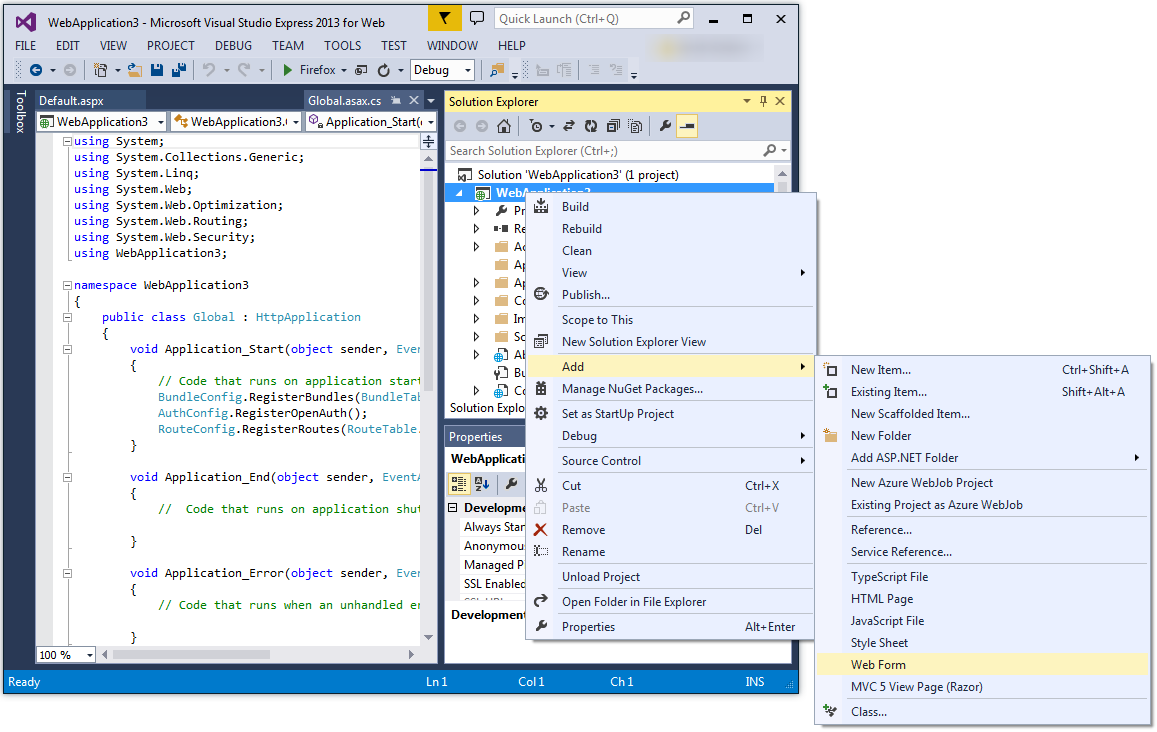Click the Find in Files toolbar icon
Screen dimensions: 1157x732
(497, 70)
